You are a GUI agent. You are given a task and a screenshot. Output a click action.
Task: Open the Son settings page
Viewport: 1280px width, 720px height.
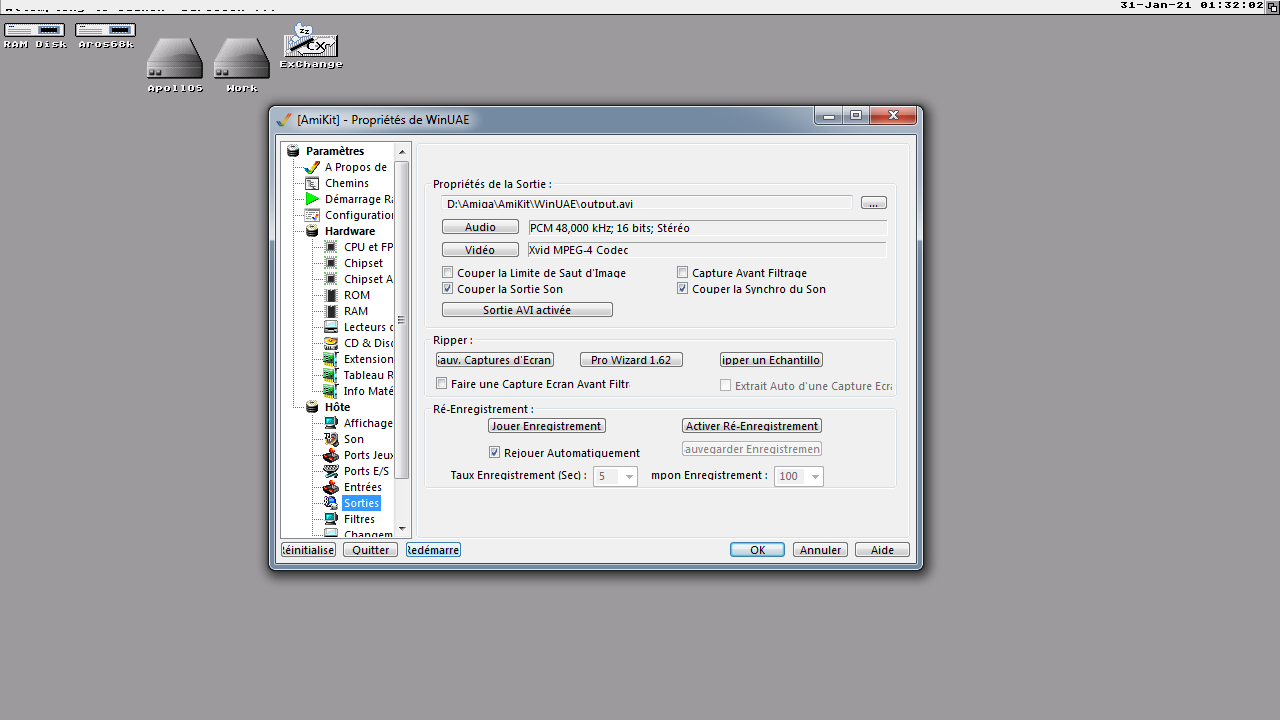coord(354,439)
